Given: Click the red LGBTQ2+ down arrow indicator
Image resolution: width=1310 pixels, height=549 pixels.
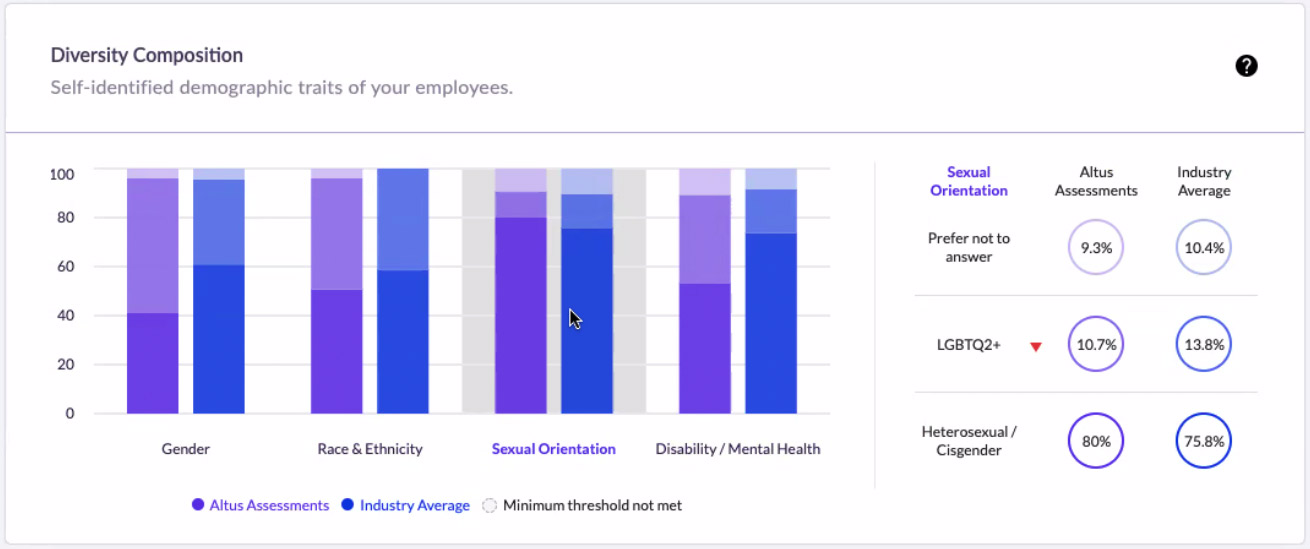Looking at the screenshot, I should tap(1036, 347).
